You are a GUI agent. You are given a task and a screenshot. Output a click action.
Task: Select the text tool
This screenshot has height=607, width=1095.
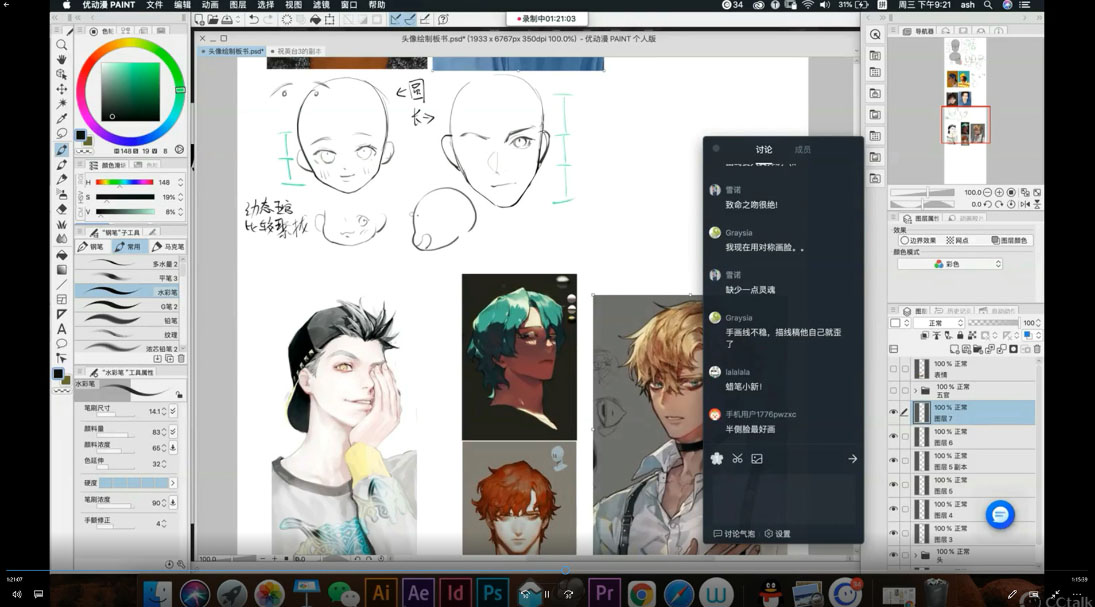tap(61, 329)
